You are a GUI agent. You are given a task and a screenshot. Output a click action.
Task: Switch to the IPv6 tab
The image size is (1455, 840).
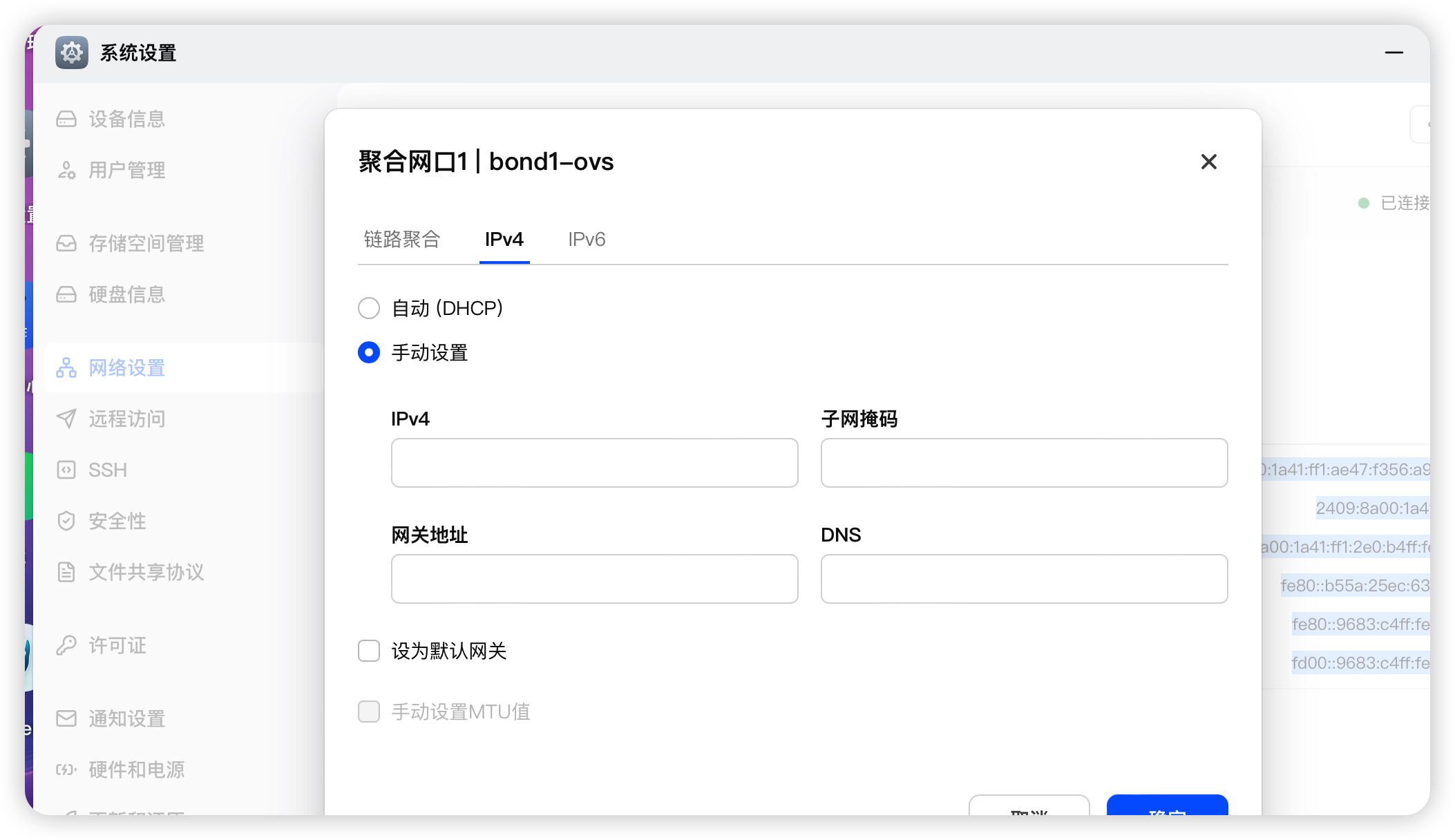(x=587, y=240)
